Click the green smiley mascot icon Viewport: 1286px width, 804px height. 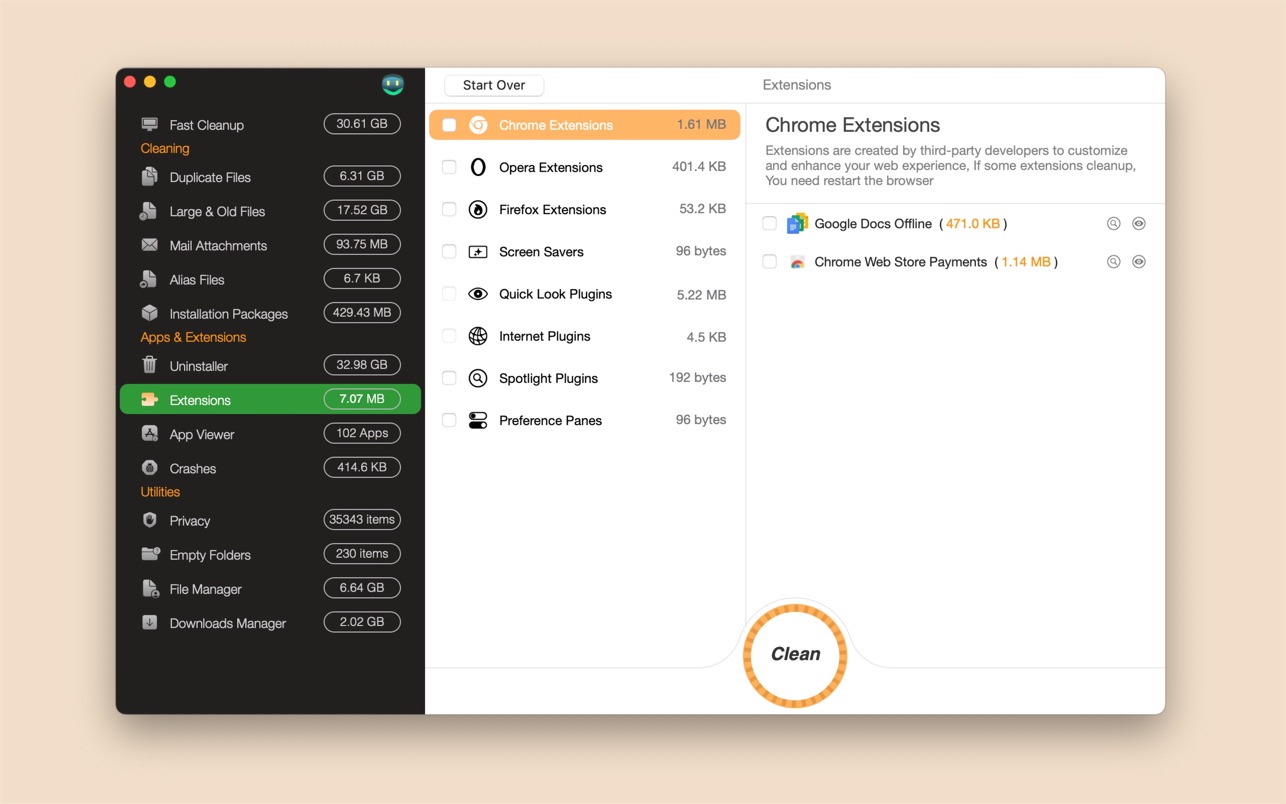(393, 85)
